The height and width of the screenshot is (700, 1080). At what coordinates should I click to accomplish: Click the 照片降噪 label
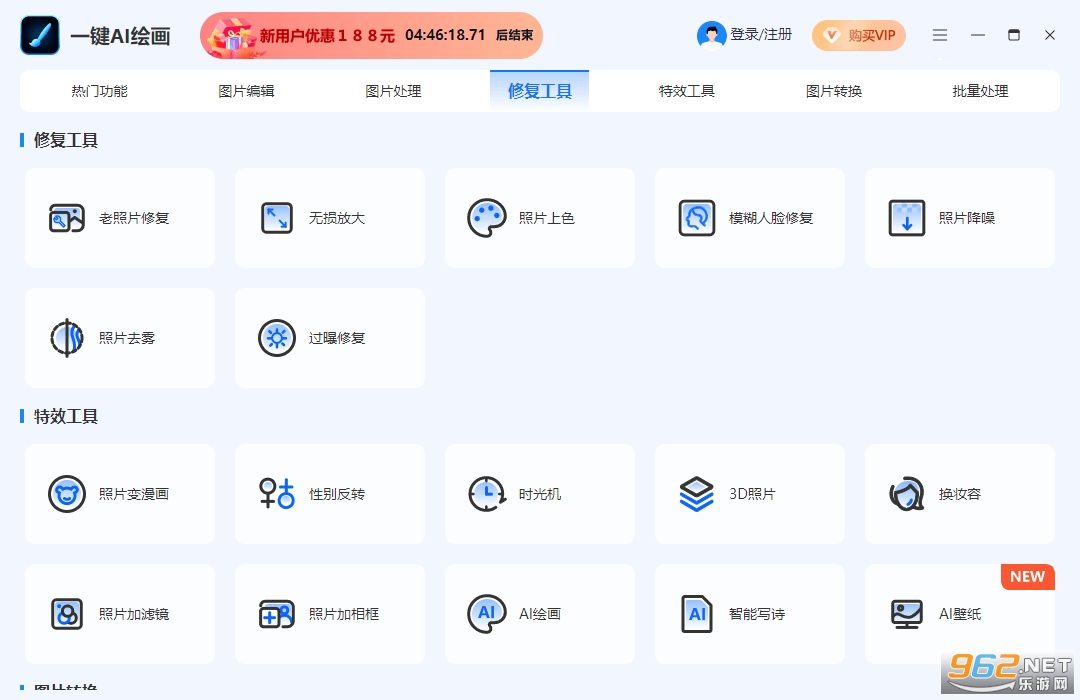coord(967,218)
